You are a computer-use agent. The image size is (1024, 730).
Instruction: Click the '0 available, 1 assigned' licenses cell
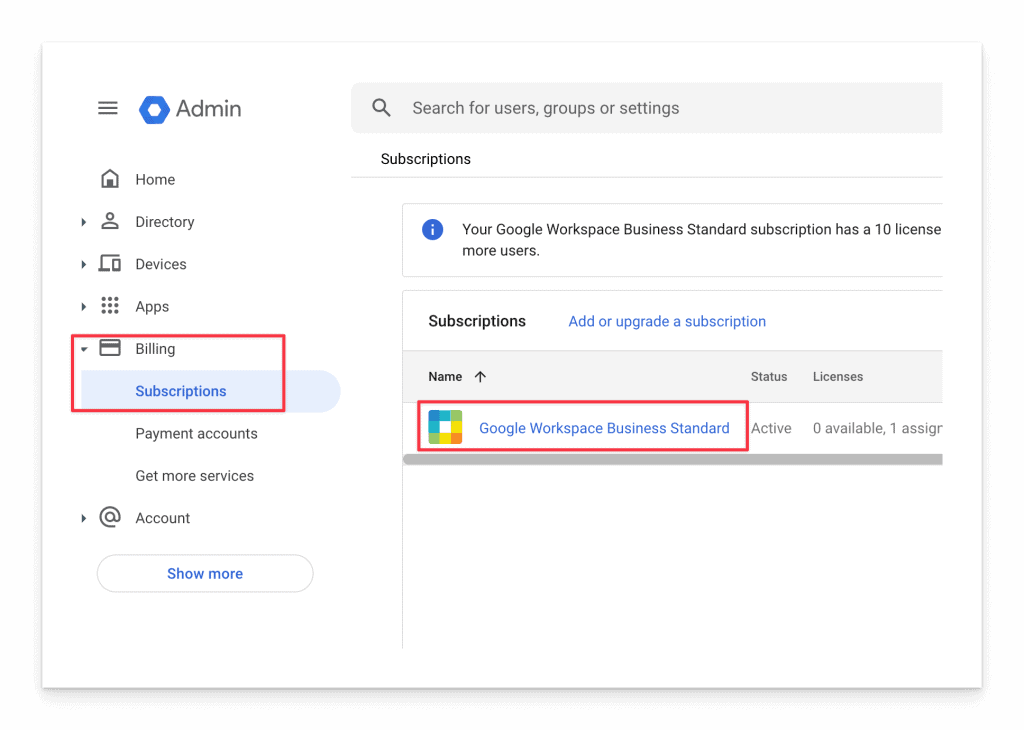click(877, 428)
